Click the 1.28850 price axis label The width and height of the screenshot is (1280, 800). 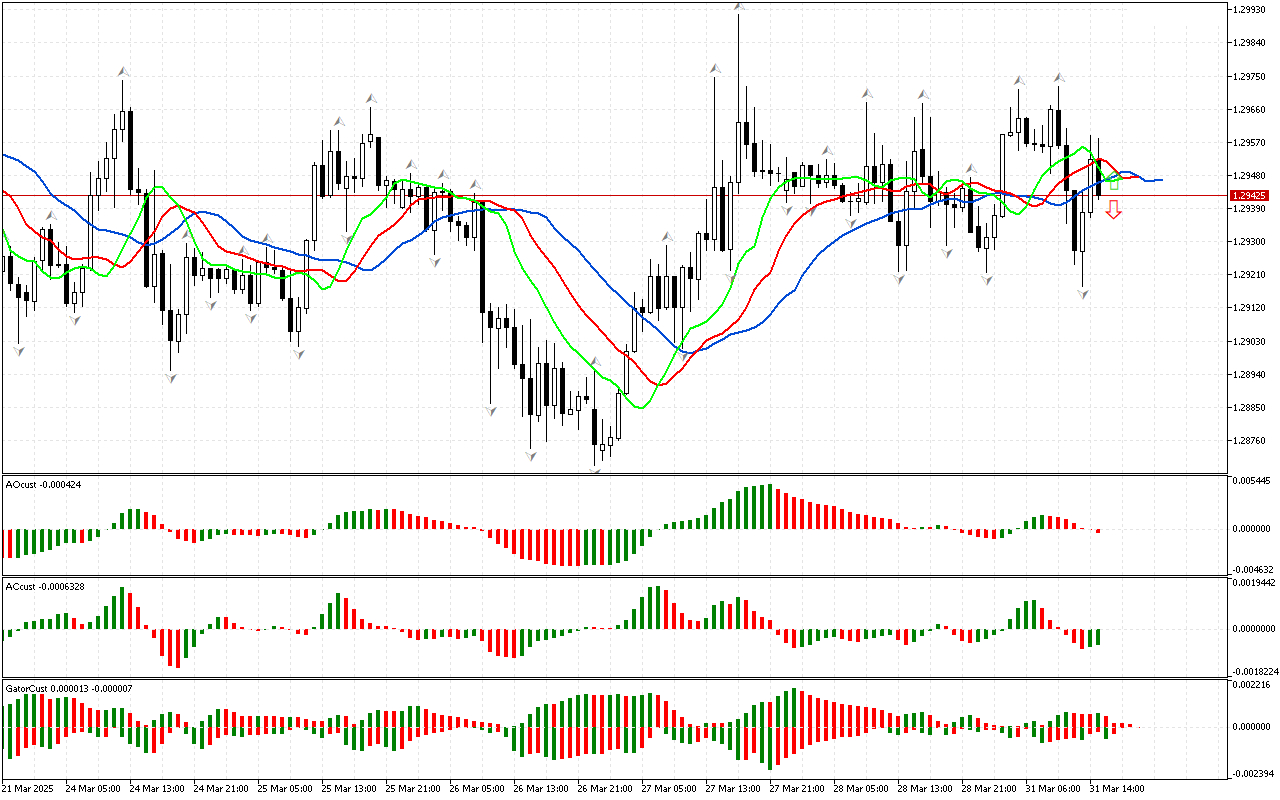(x=1249, y=407)
